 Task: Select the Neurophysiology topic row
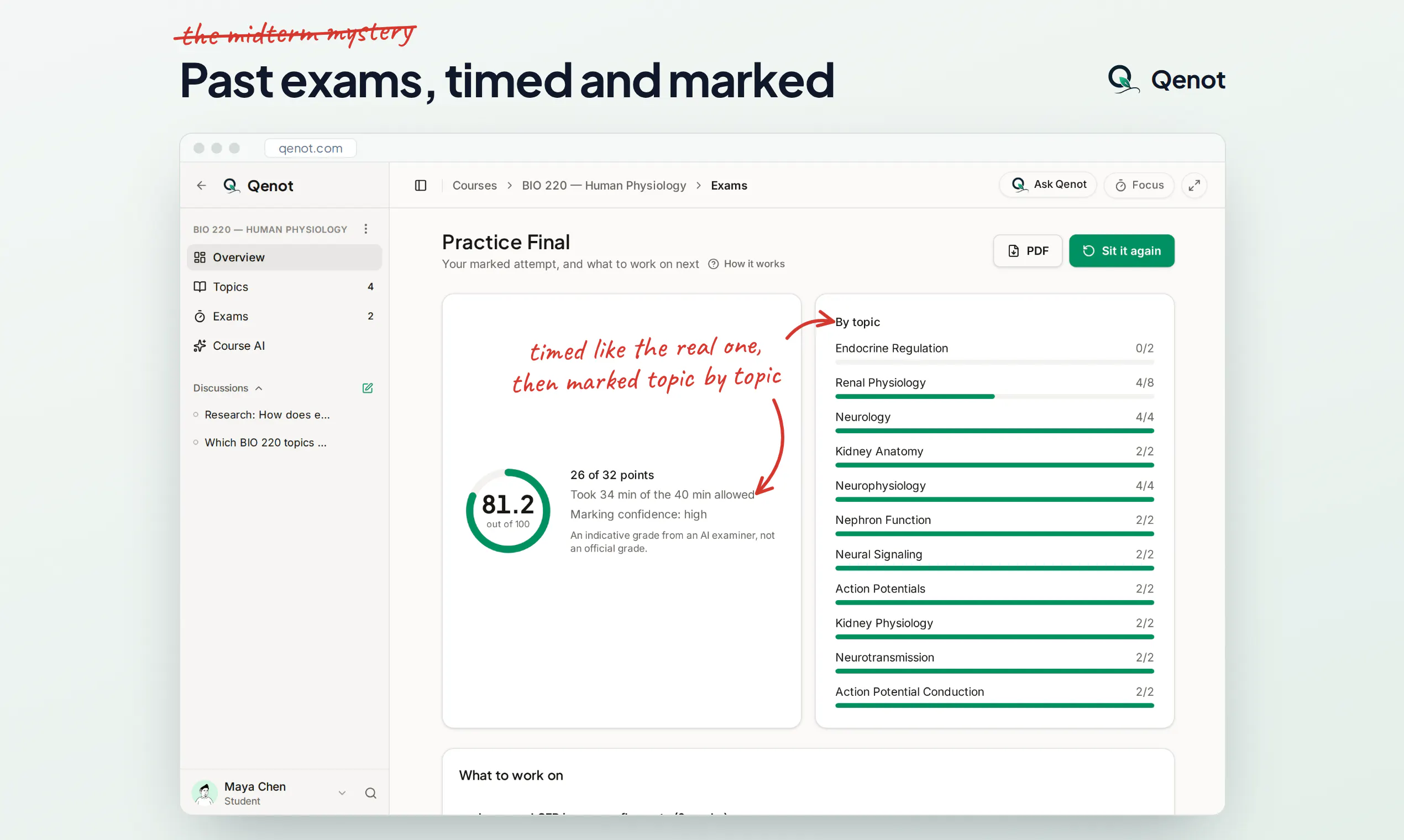(x=994, y=492)
